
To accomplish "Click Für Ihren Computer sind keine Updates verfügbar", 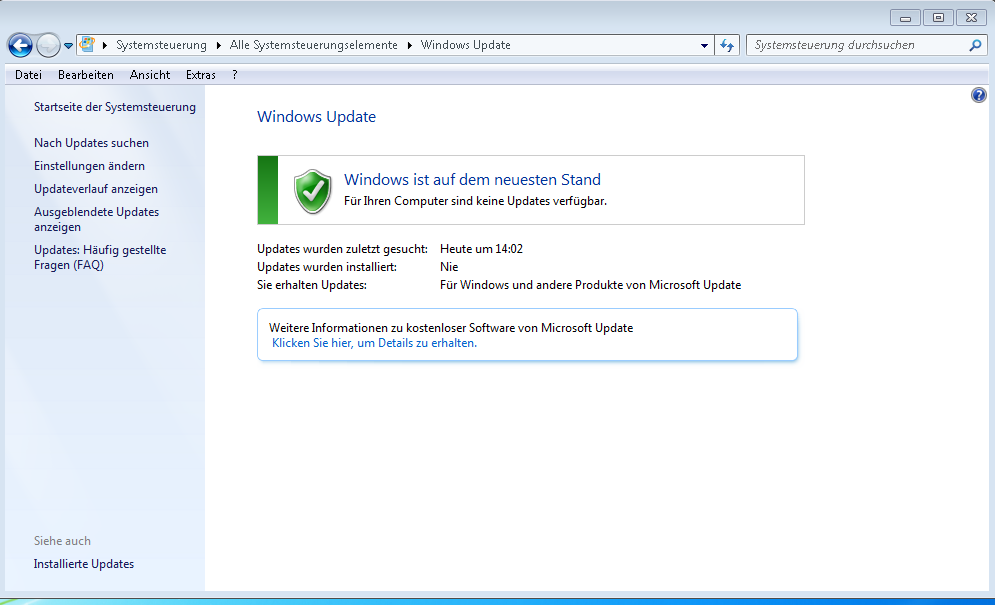I will 475,201.
